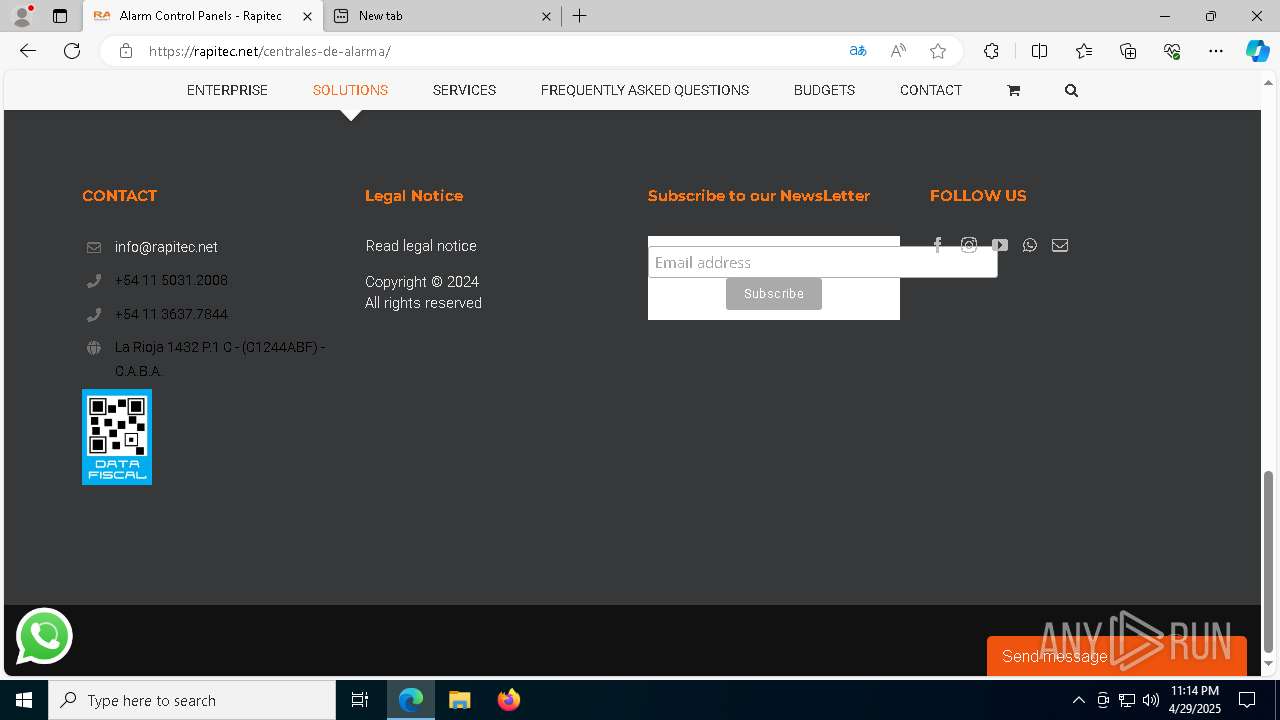
Task: Open the shopping cart icon in navigation
Action: point(1013,90)
